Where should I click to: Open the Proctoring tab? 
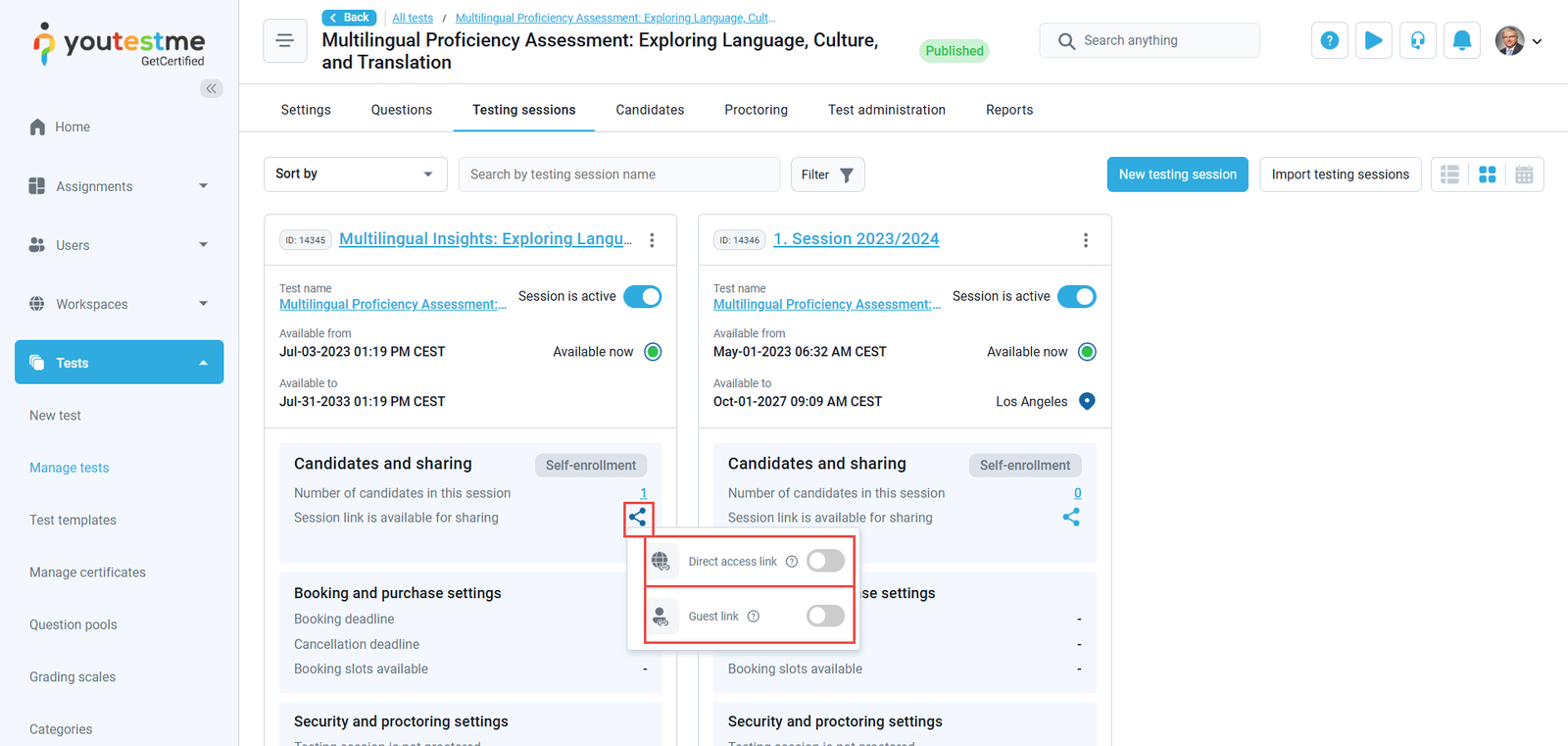(x=756, y=110)
